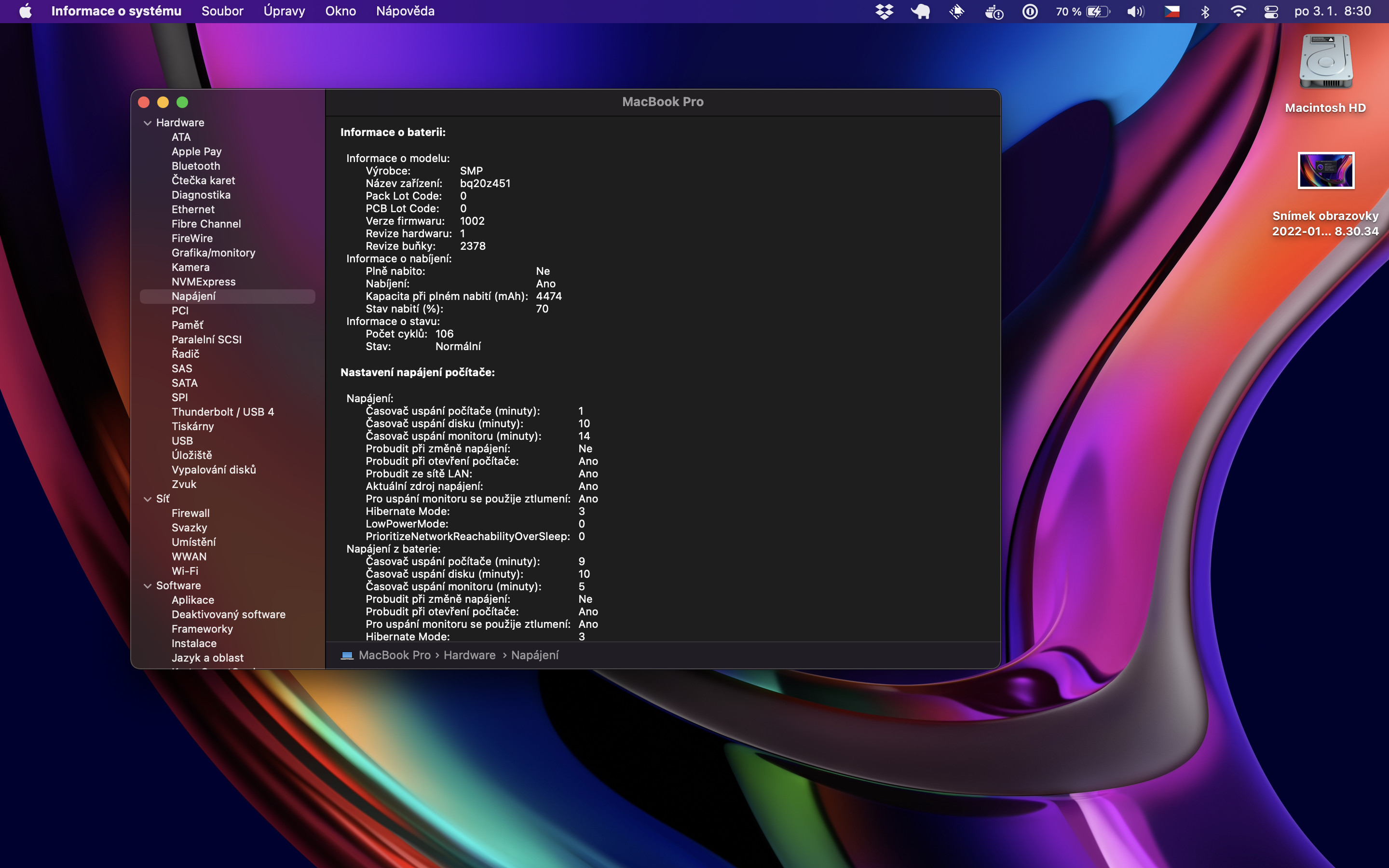The height and width of the screenshot is (868, 1389).
Task: Click Hardware in the bottom path bar
Action: coord(469,655)
